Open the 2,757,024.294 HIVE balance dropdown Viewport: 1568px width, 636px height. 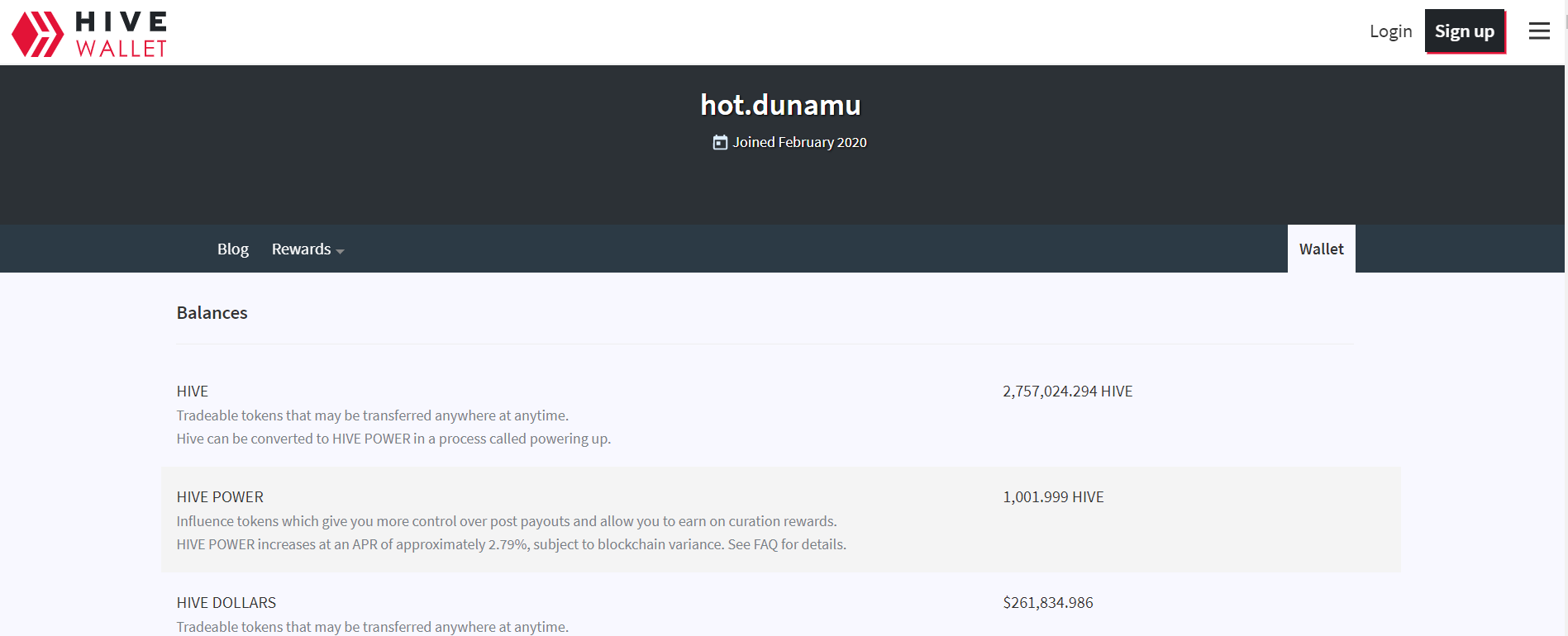[1067, 392]
